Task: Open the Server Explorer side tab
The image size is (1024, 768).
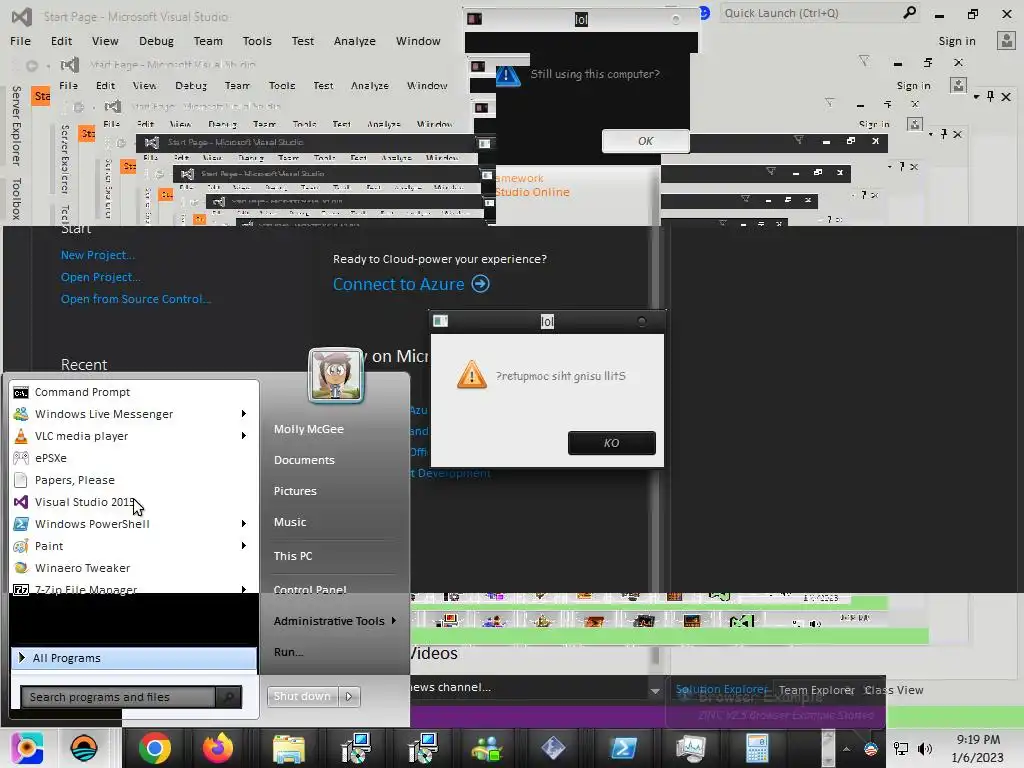Action: (16, 125)
